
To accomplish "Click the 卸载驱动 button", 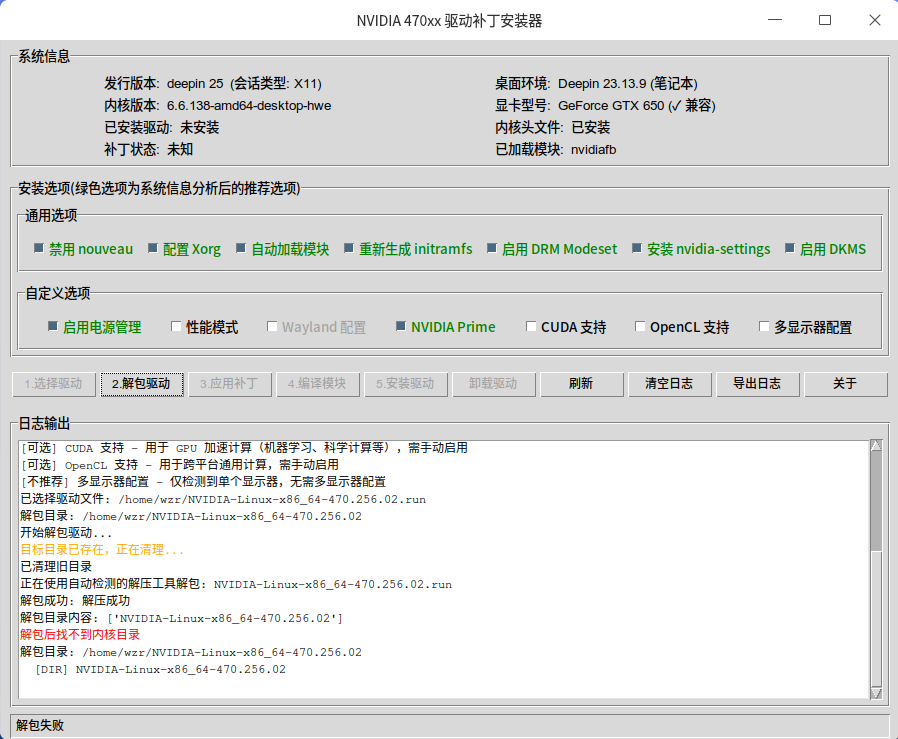I will coord(494,384).
